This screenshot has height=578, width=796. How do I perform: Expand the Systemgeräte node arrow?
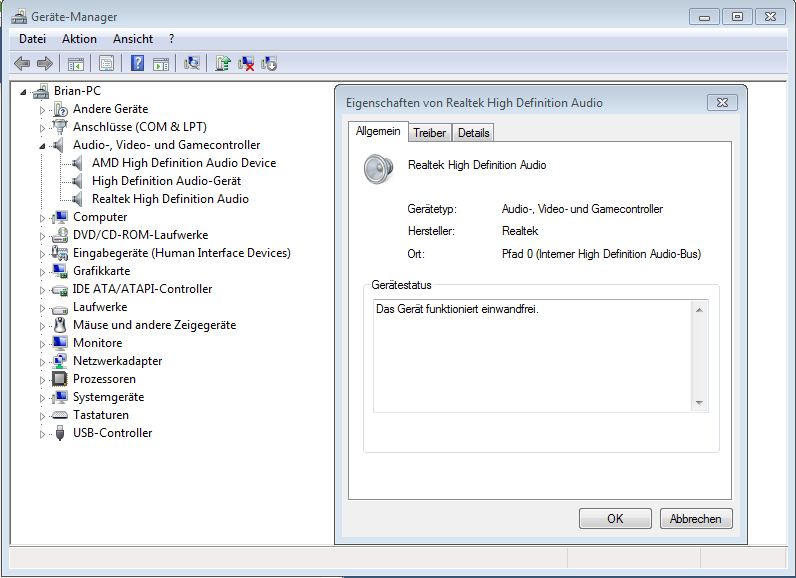coord(42,398)
